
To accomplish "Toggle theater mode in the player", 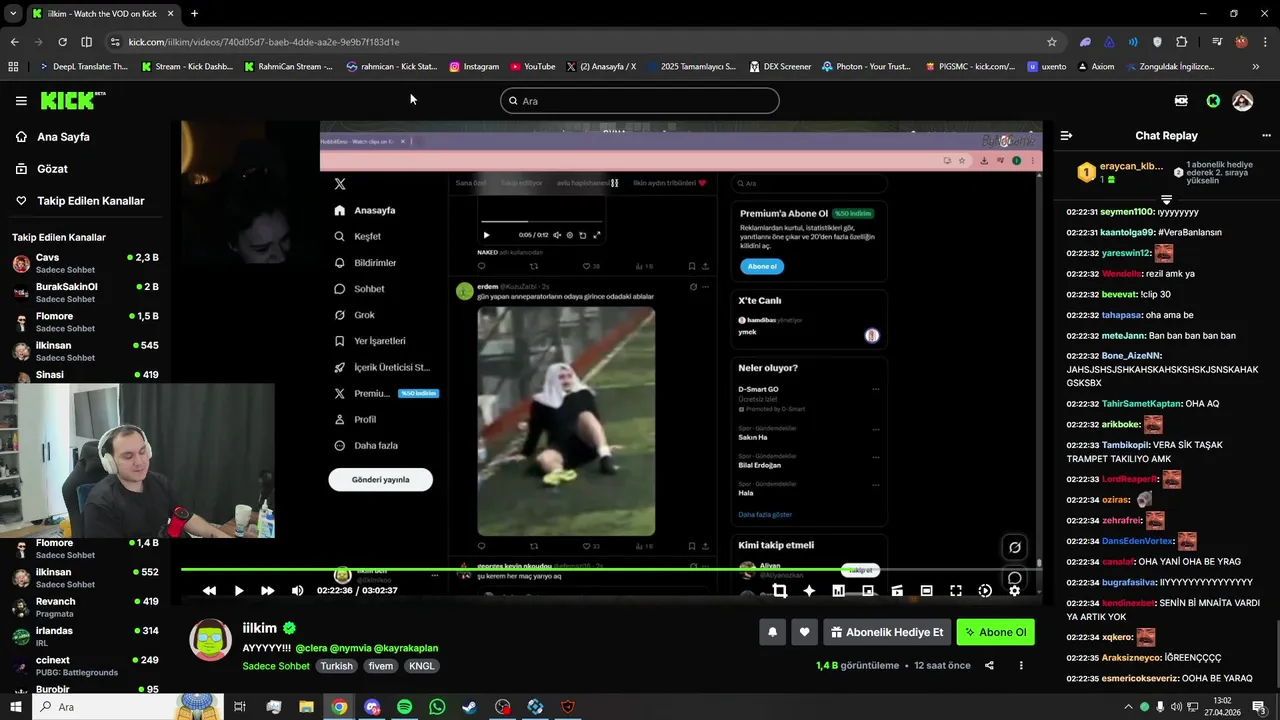I will click(x=926, y=591).
